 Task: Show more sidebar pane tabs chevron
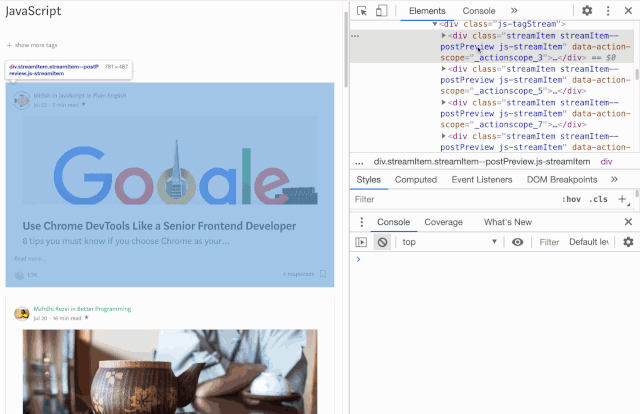coord(614,179)
